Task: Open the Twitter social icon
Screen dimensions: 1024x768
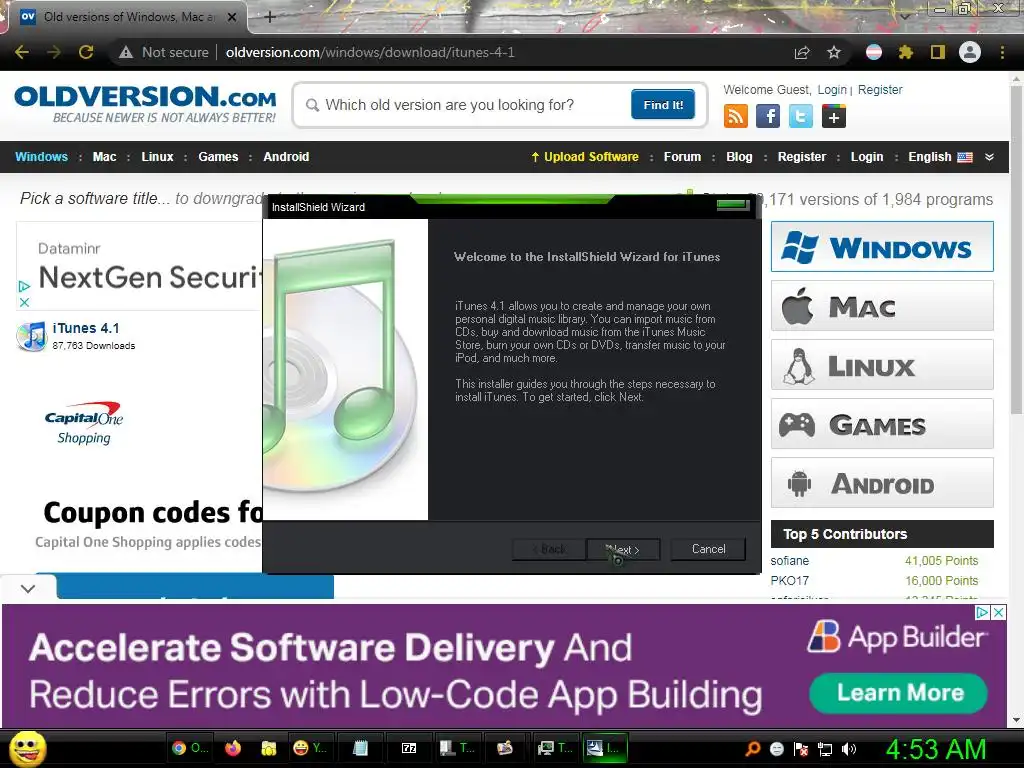Action: pyautogui.click(x=801, y=116)
